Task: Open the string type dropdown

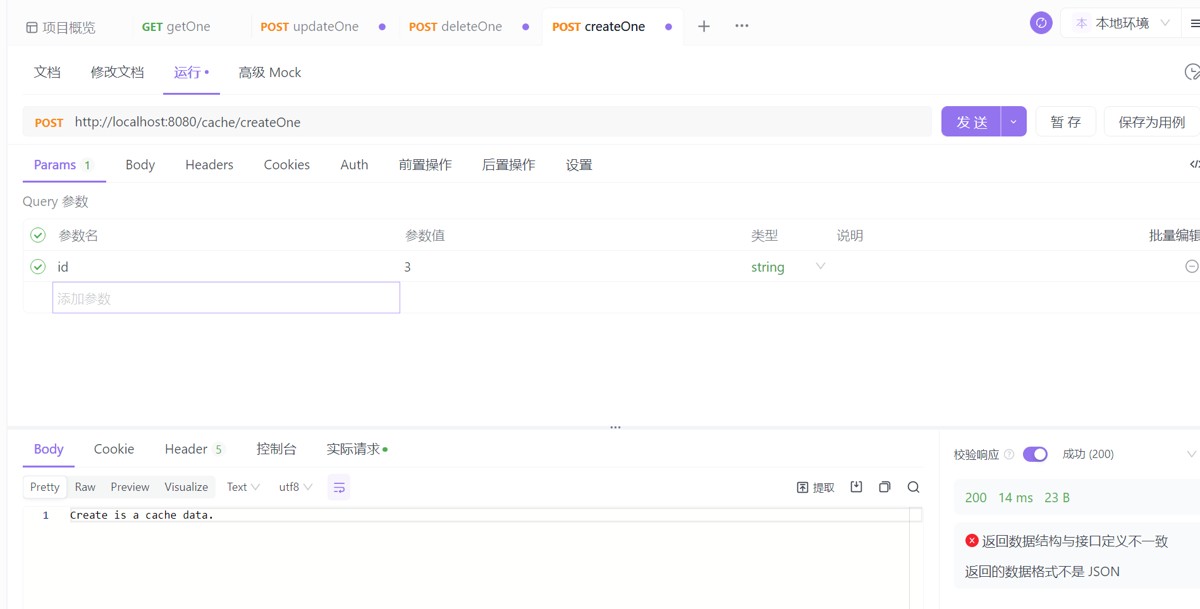Action: click(788, 267)
